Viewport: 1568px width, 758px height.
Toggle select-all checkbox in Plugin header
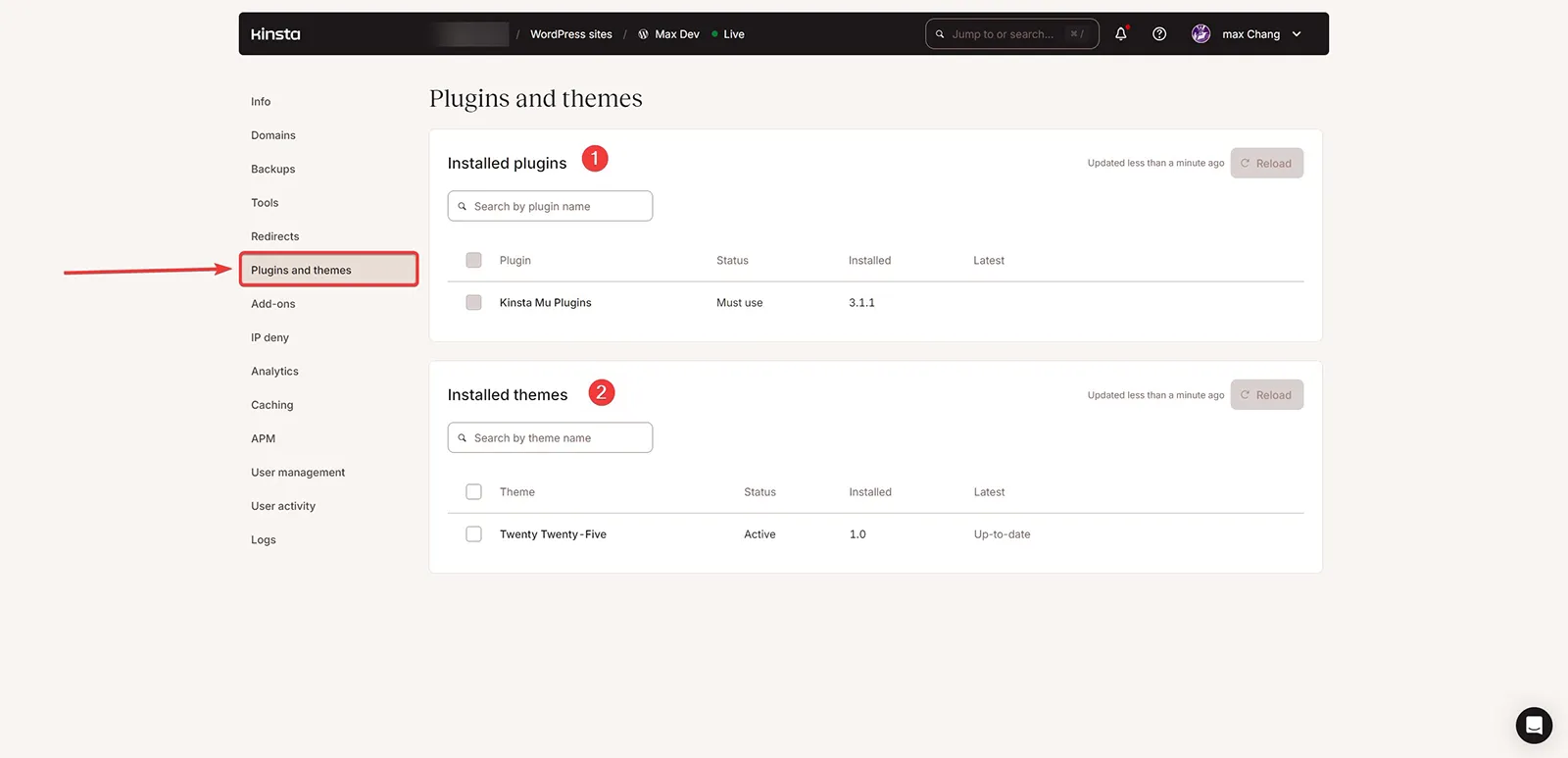pos(474,260)
